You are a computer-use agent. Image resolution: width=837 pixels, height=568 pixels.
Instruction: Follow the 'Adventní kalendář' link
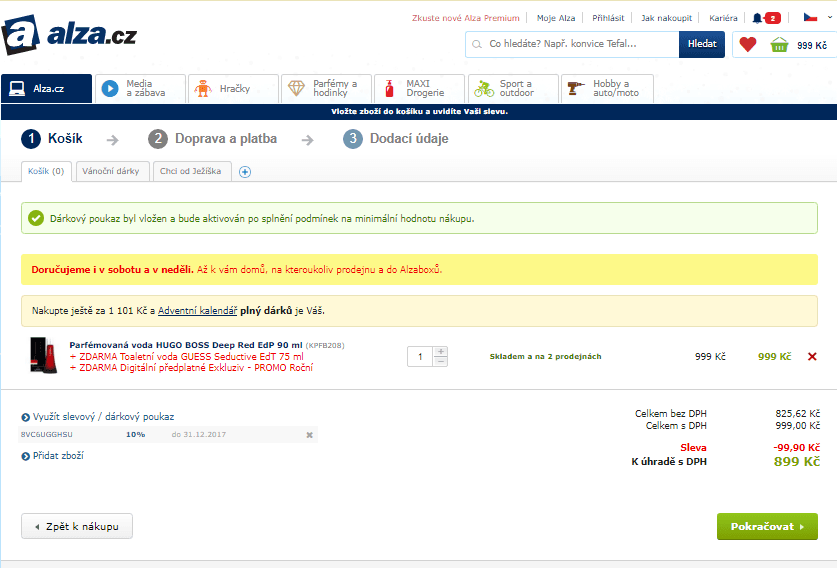[x=197, y=310]
